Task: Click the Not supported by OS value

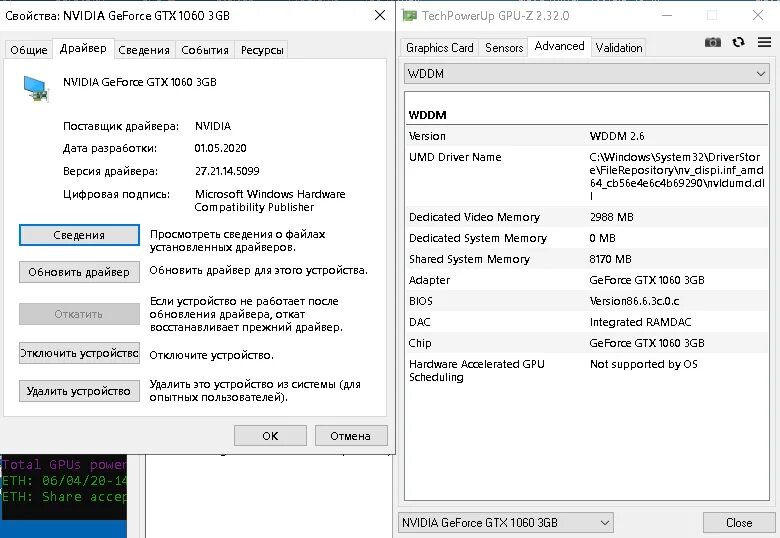Action: click(x=644, y=364)
